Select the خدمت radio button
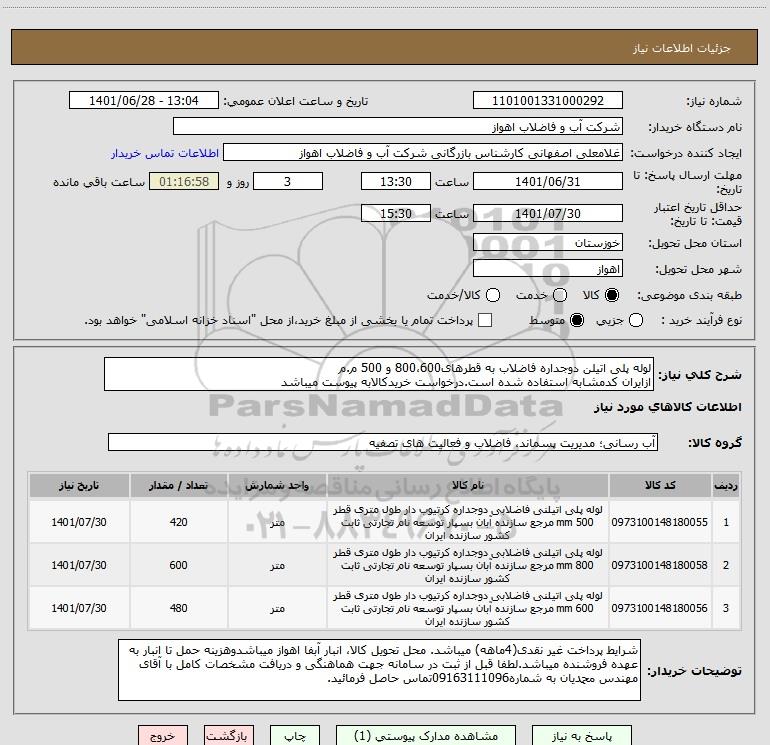 560,295
